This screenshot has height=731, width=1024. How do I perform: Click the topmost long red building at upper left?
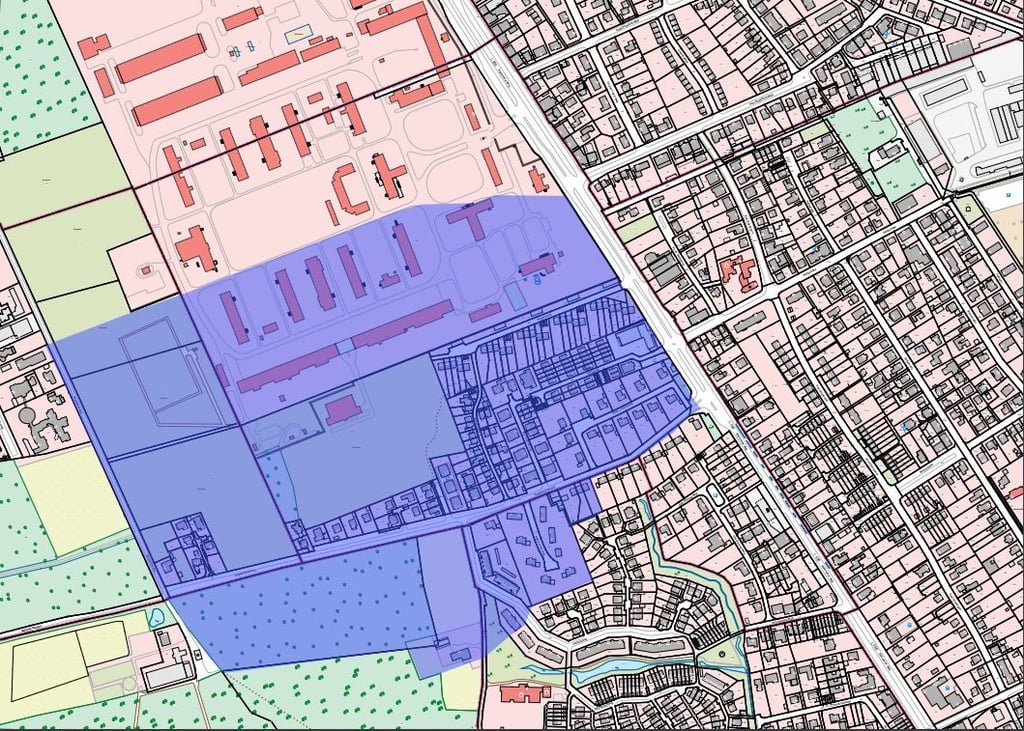[x=160, y=58]
